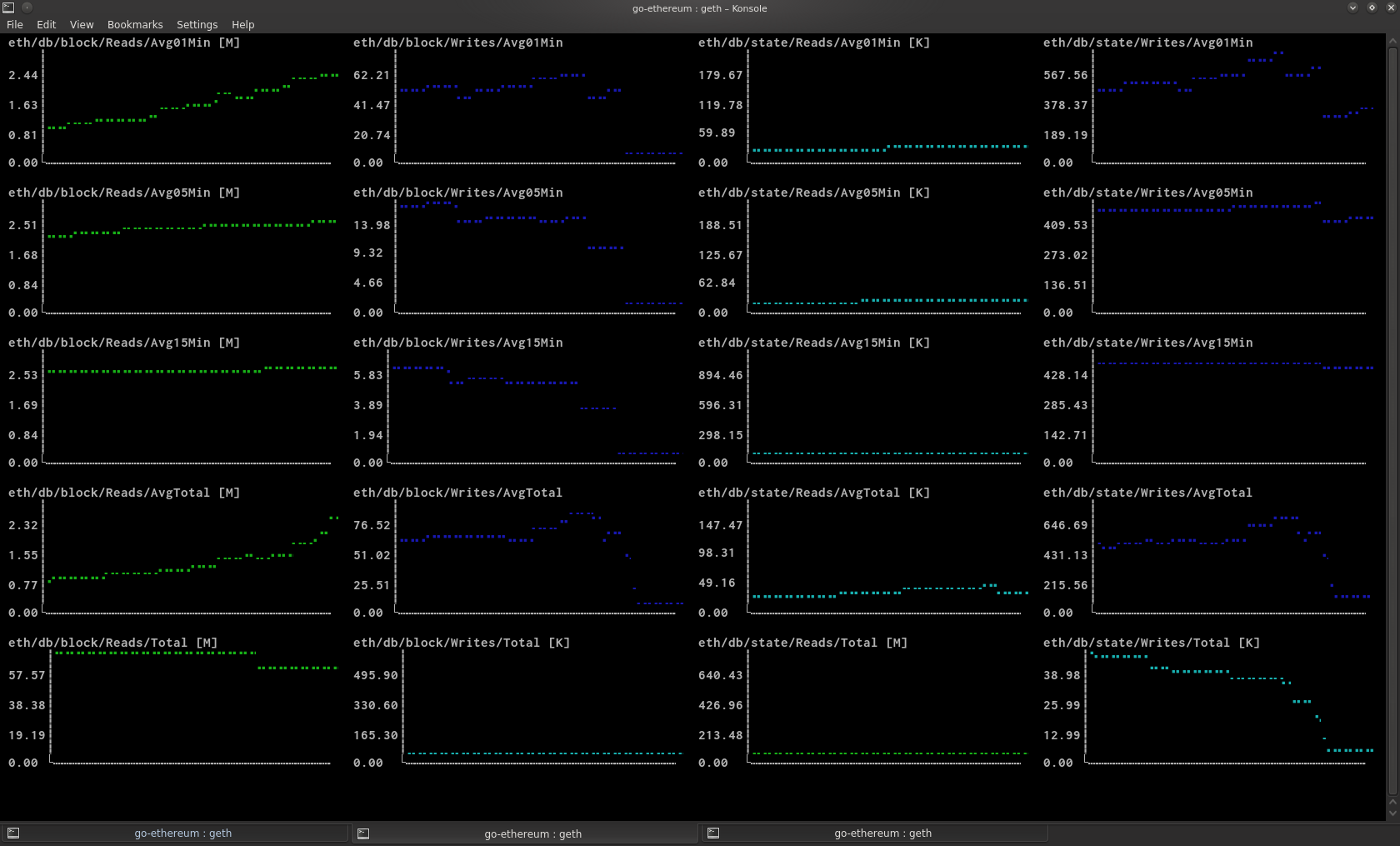Maximize the Konsole window

[x=1372, y=8]
